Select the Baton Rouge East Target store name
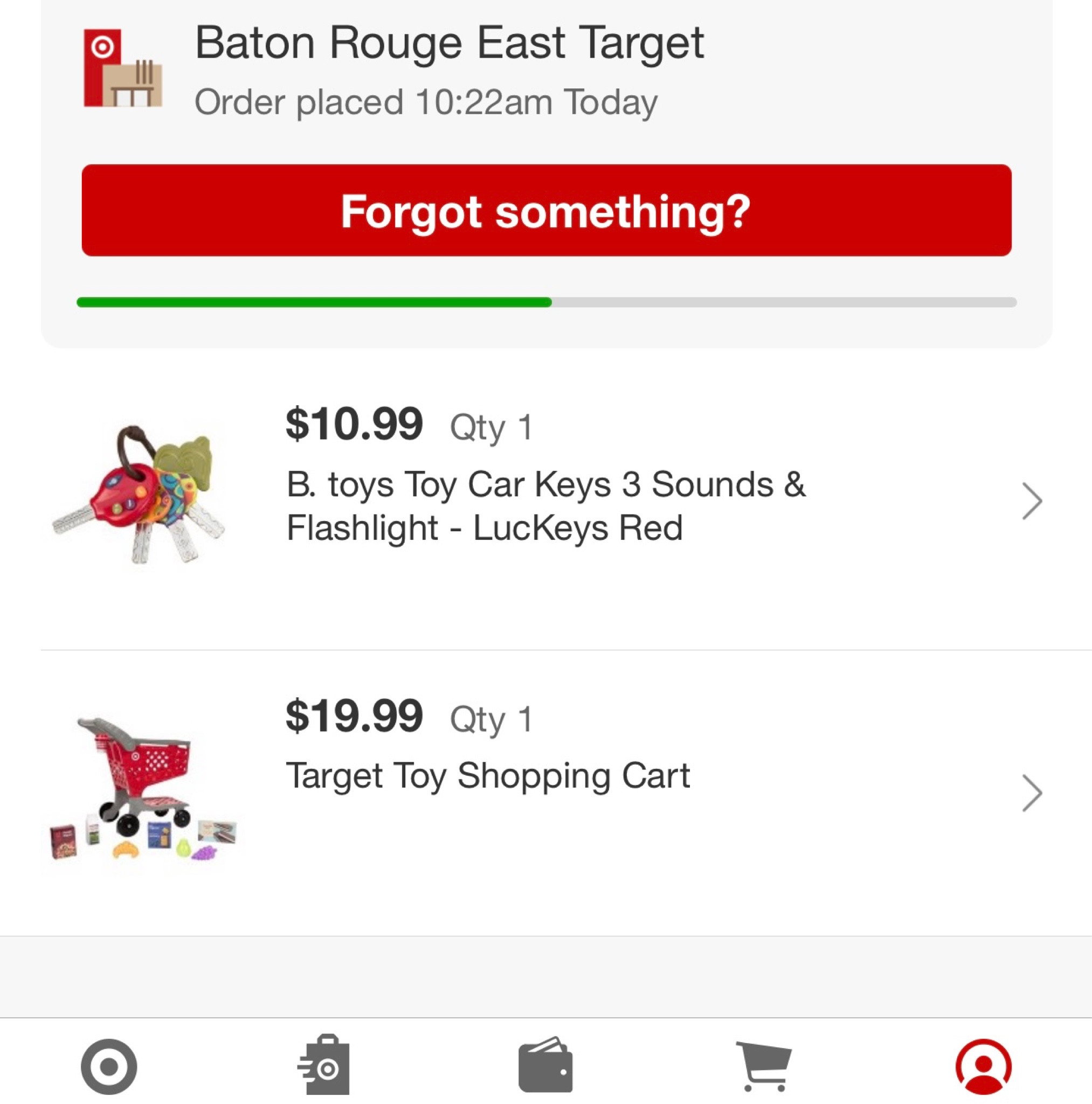 [449, 43]
